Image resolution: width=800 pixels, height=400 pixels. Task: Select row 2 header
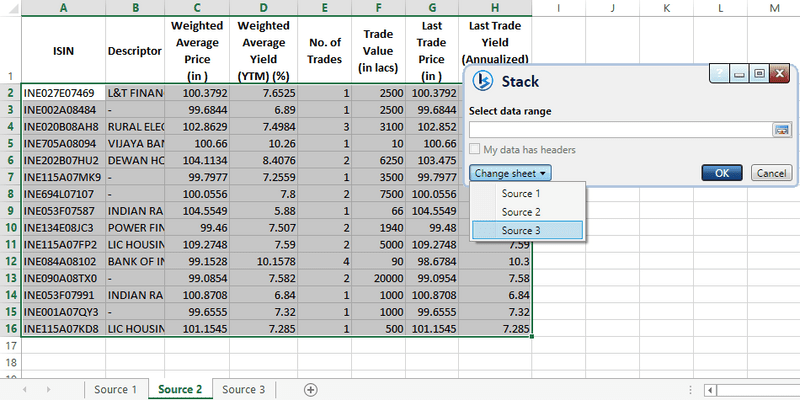(x=11, y=93)
